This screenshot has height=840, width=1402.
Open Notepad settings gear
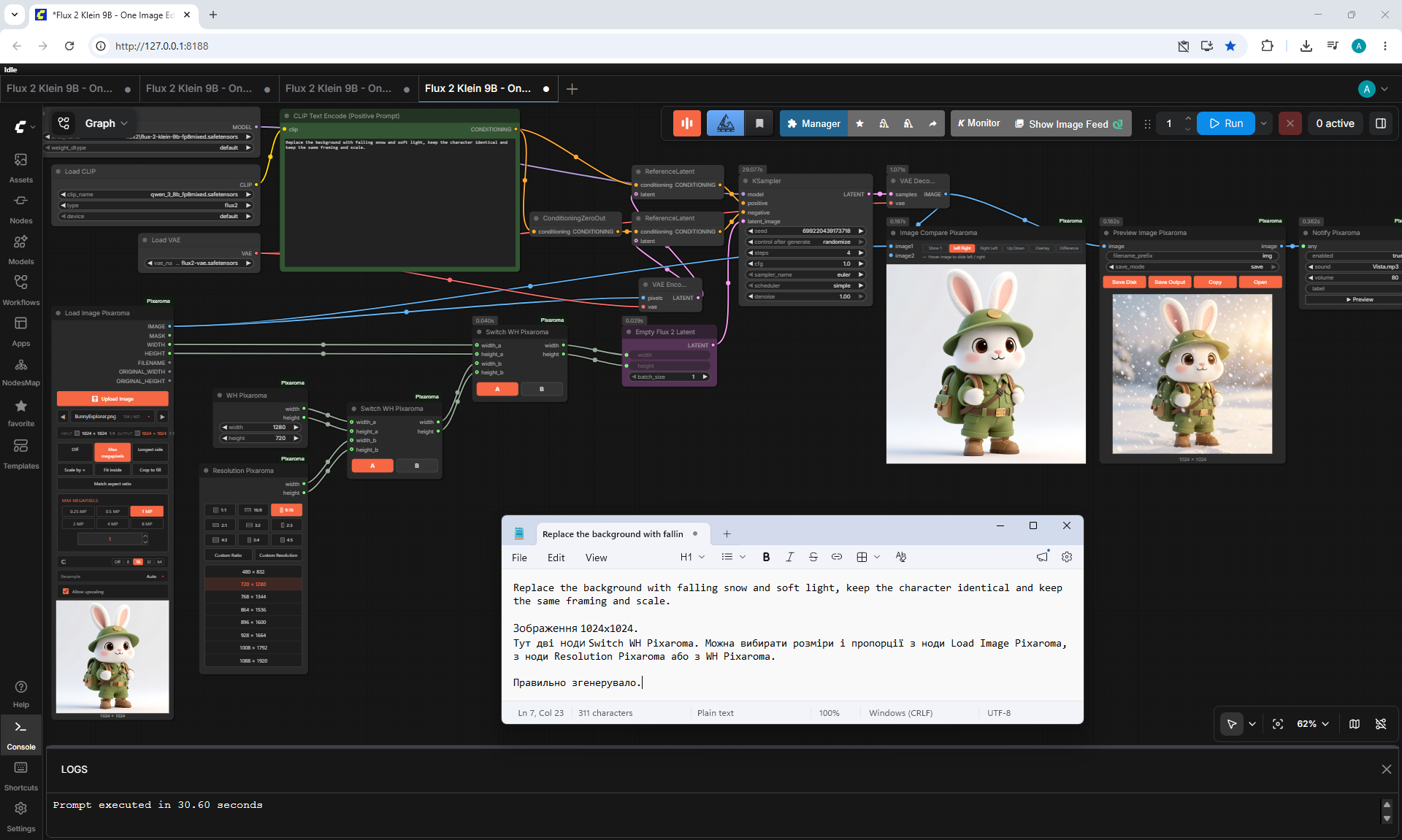tap(1067, 557)
